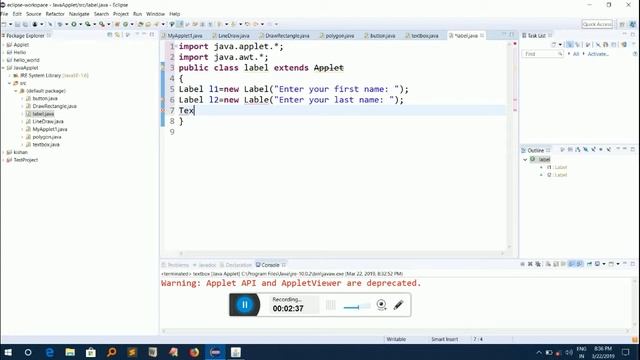
Task: Click the Find field in Task List
Action: [x=542, y=54]
